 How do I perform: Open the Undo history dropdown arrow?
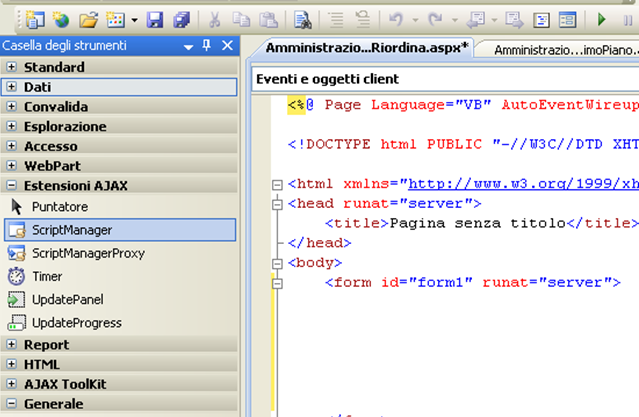(x=415, y=20)
